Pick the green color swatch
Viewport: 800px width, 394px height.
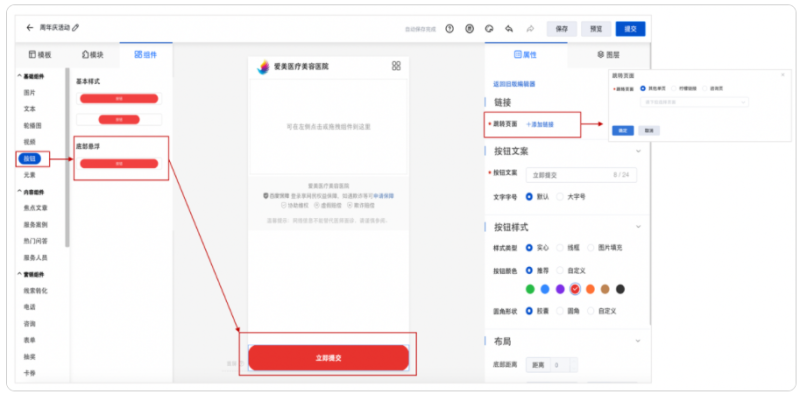coord(530,289)
